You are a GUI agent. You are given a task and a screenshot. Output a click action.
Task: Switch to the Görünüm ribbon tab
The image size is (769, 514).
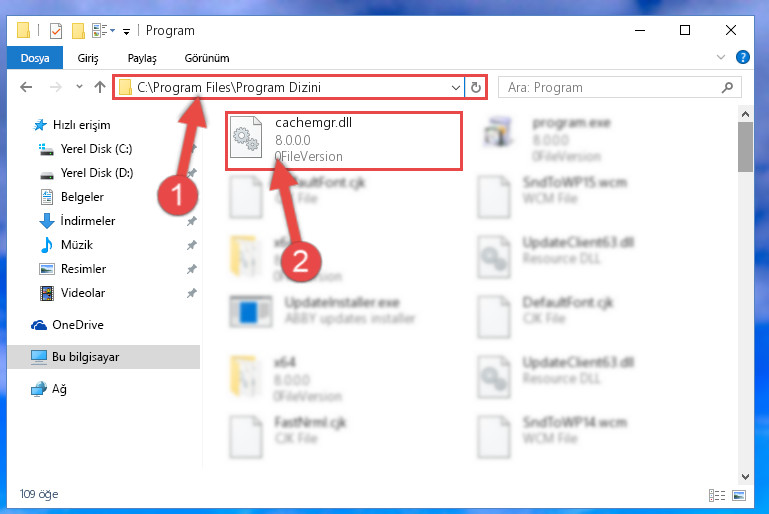(x=207, y=58)
